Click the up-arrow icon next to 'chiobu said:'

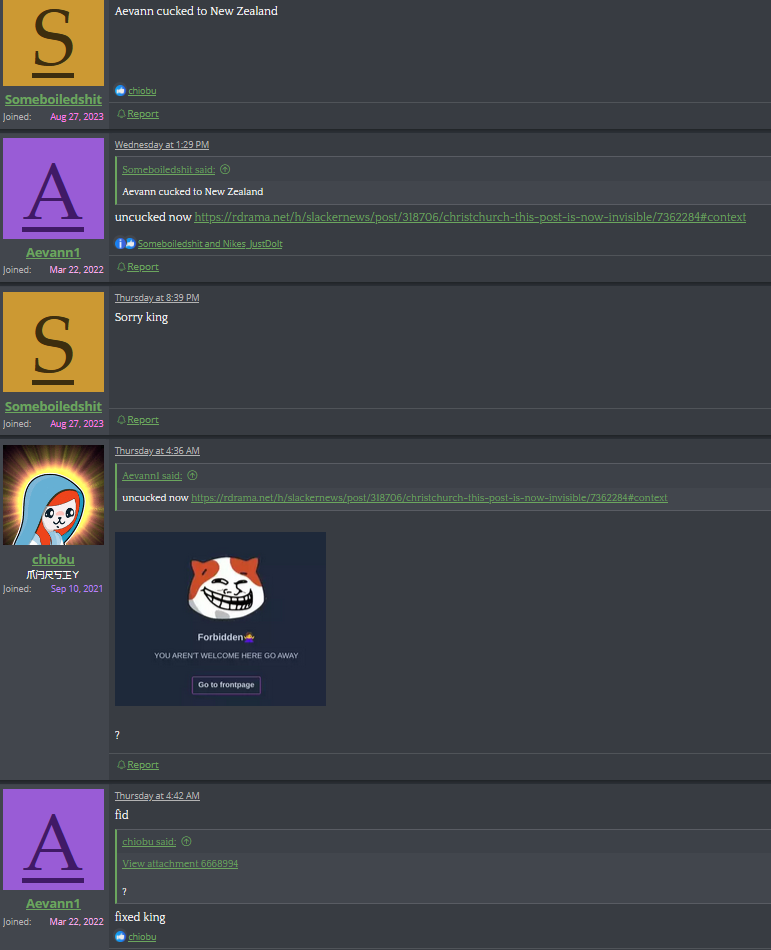(x=186, y=841)
